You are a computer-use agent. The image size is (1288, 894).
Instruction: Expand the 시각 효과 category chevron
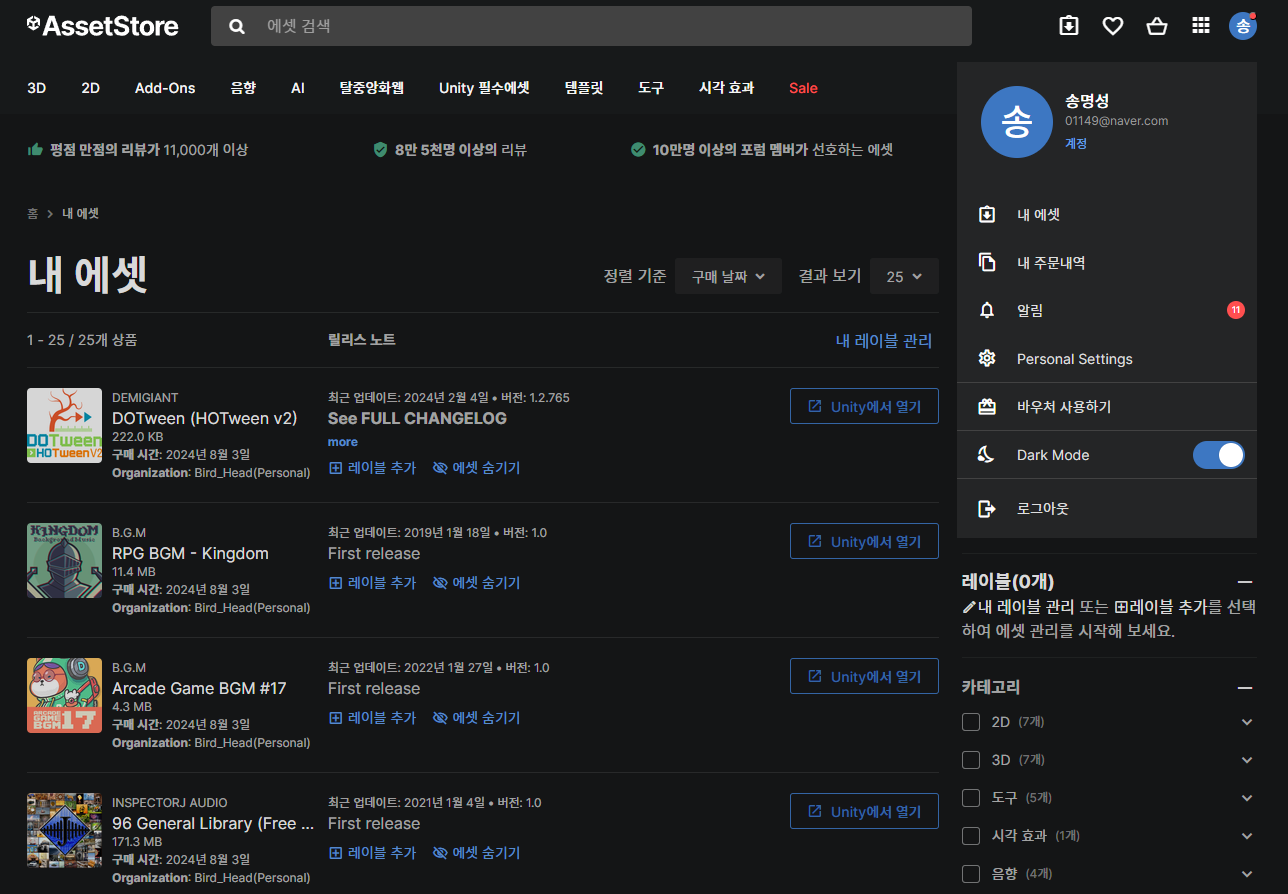click(x=1247, y=836)
